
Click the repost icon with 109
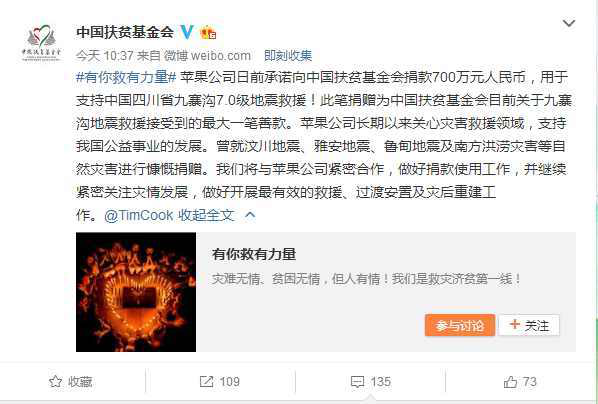[206, 381]
